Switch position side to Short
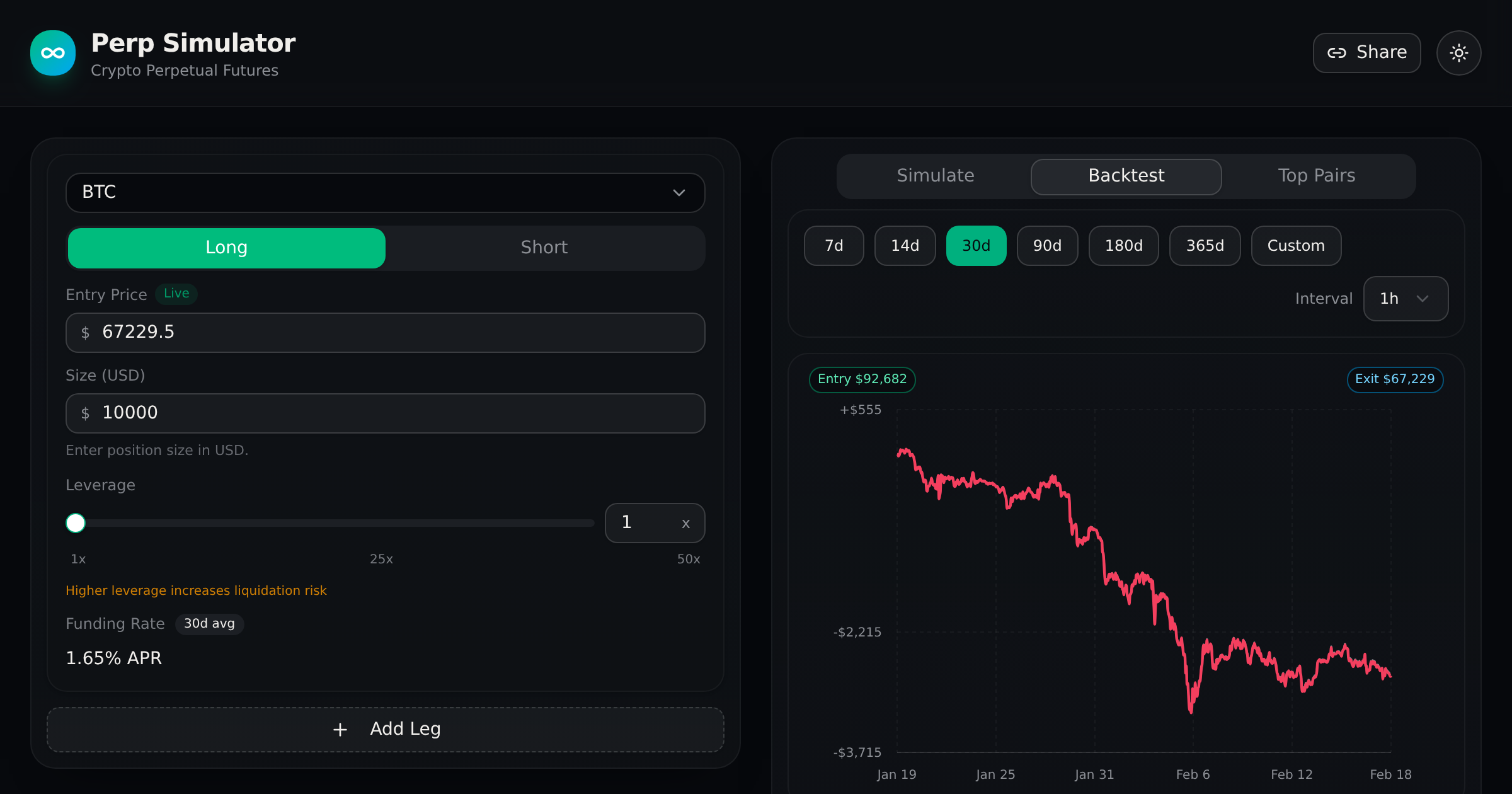 click(544, 248)
